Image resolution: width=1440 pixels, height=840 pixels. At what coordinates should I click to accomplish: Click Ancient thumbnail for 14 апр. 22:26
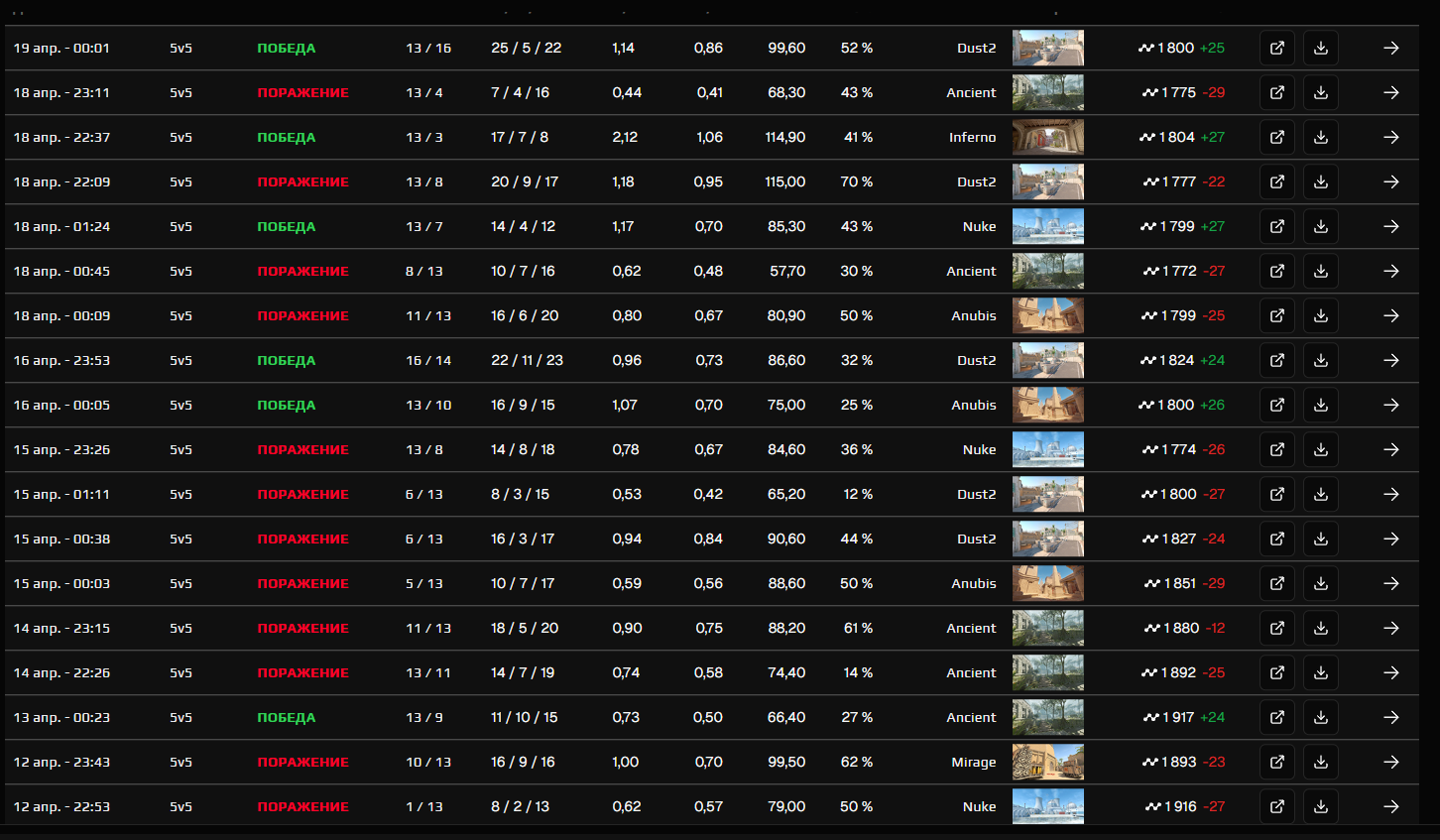click(x=1048, y=672)
